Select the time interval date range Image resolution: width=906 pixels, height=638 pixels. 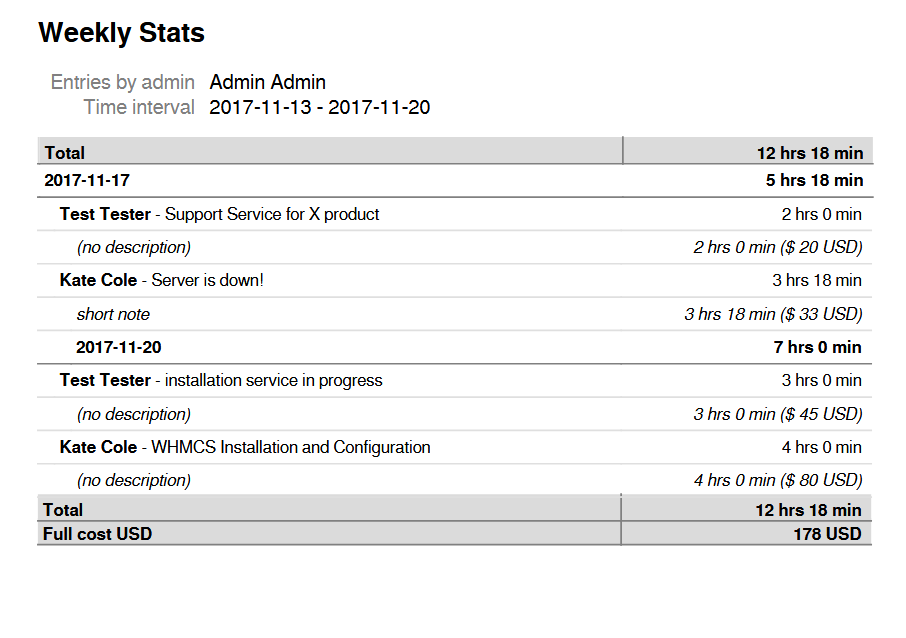pos(319,107)
